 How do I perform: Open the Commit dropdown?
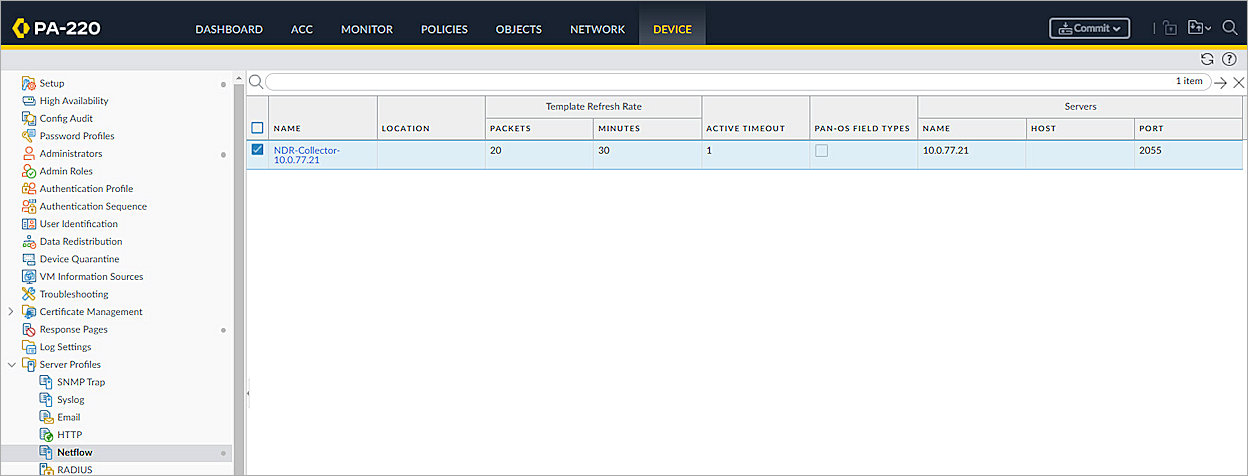(1089, 28)
